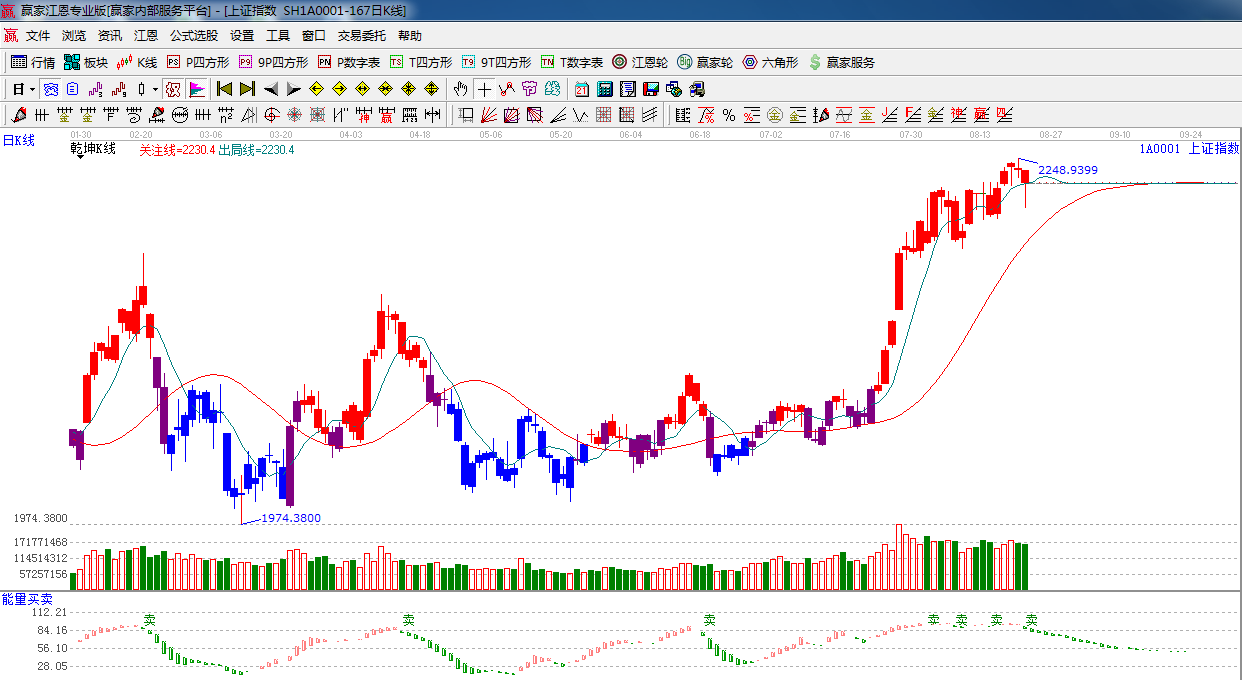Expand the 日 period dropdown arrow

click(x=32, y=89)
